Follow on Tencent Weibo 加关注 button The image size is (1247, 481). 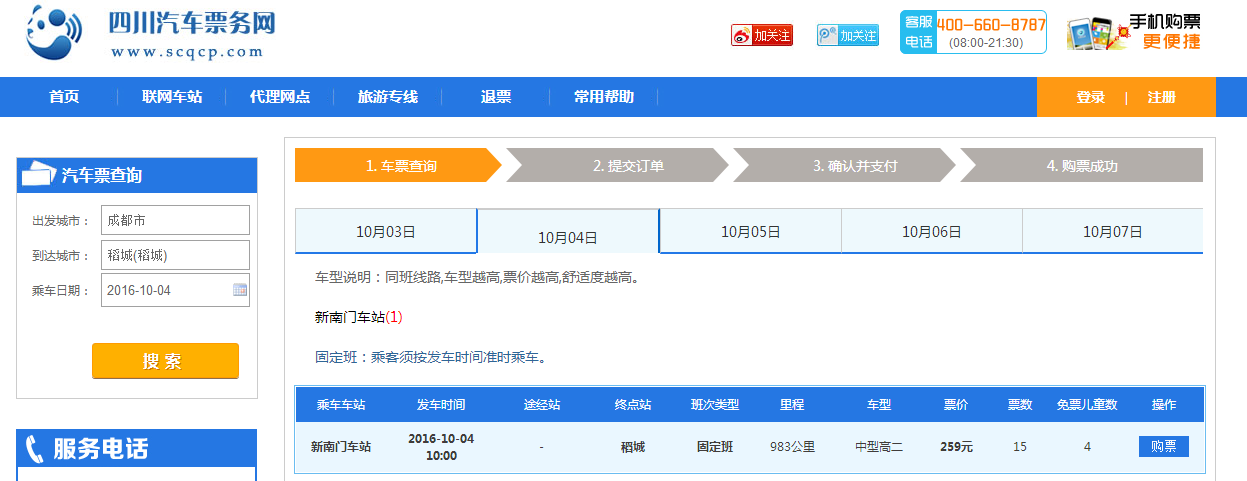[x=847, y=36]
